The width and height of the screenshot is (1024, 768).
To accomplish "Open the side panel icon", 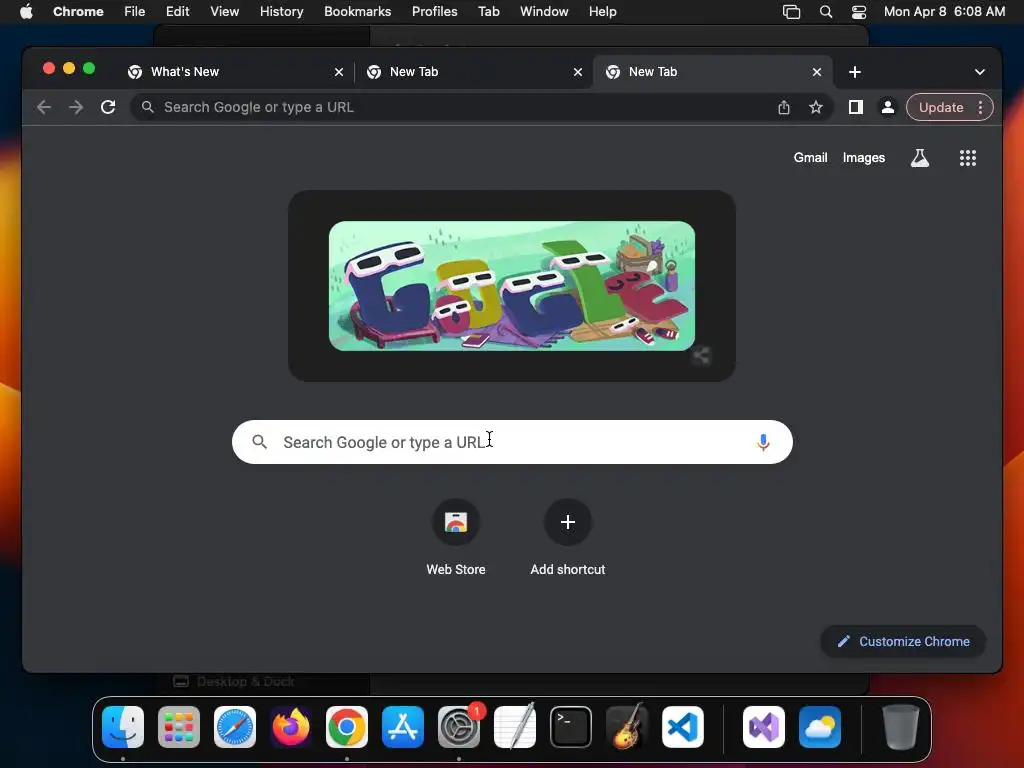I will (x=856, y=107).
